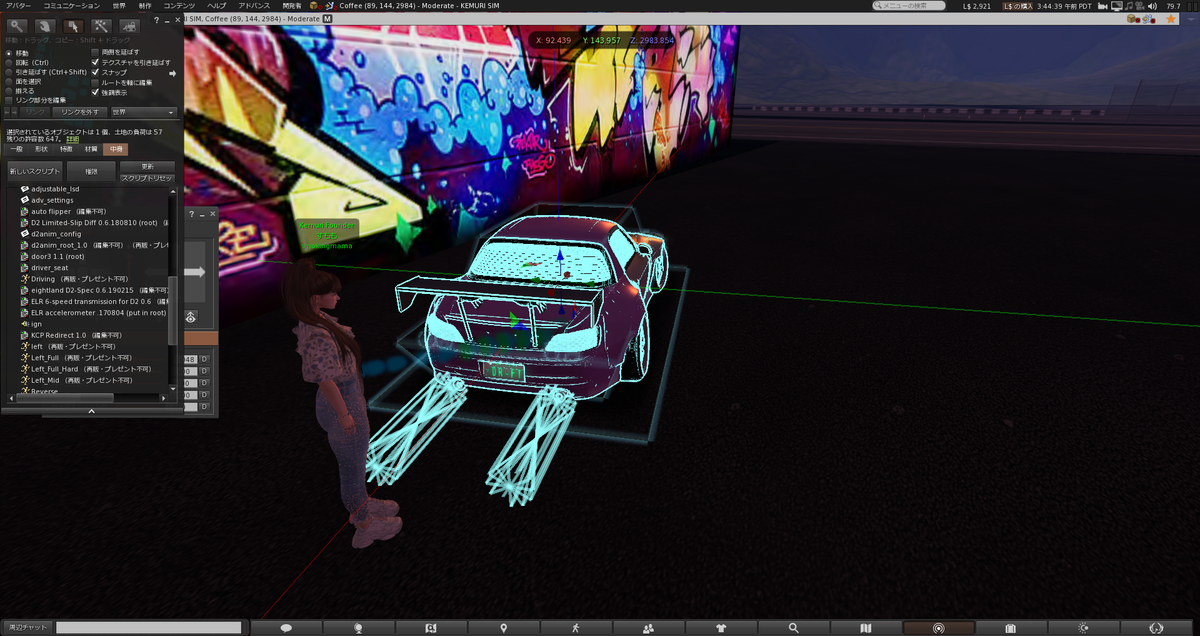This screenshot has height=636, width=1200.
Task: Switch to the 一般 tab
Action: point(15,148)
